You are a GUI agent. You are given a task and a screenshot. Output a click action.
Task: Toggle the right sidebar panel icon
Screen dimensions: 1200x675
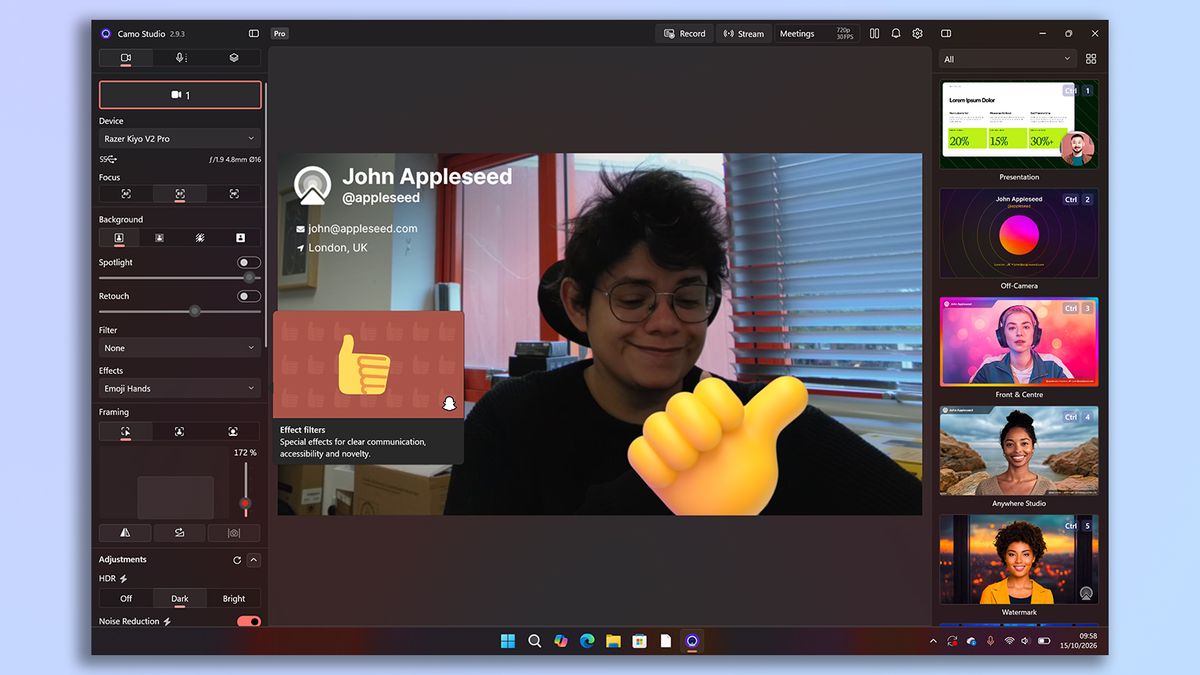(946, 33)
